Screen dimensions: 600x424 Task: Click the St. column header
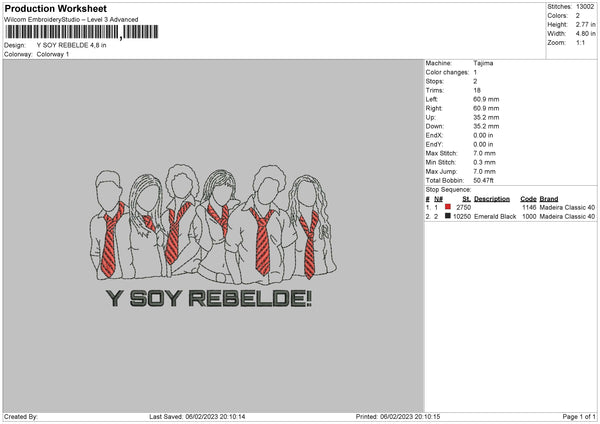click(x=466, y=199)
